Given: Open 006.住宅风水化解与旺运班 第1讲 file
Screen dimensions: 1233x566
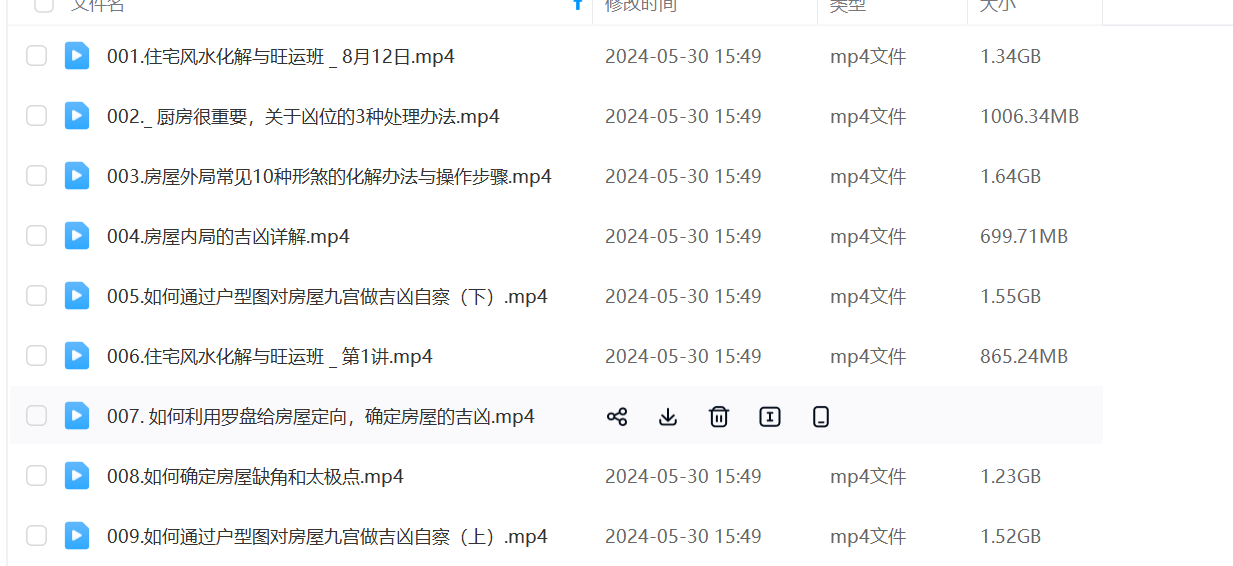Looking at the screenshot, I should coord(270,357).
